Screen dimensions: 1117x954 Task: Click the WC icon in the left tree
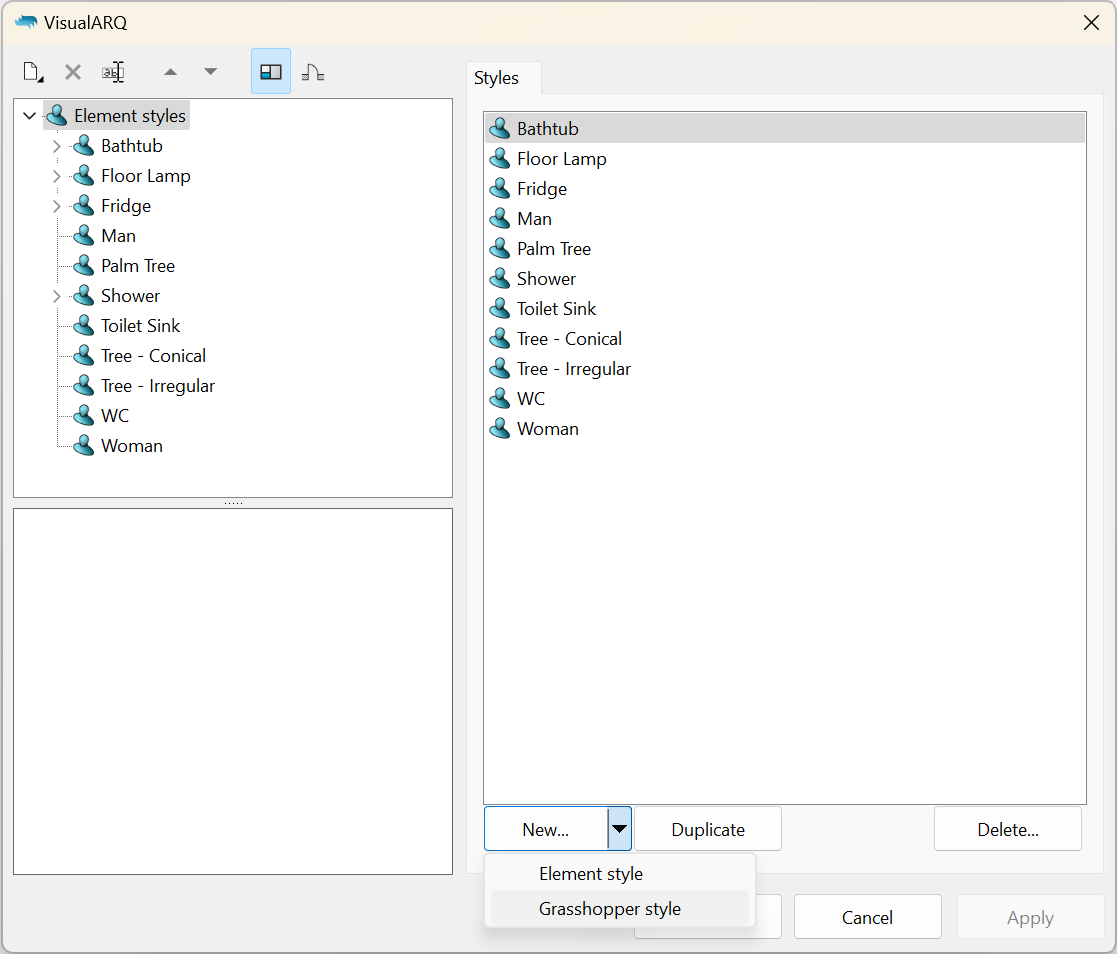click(84, 415)
